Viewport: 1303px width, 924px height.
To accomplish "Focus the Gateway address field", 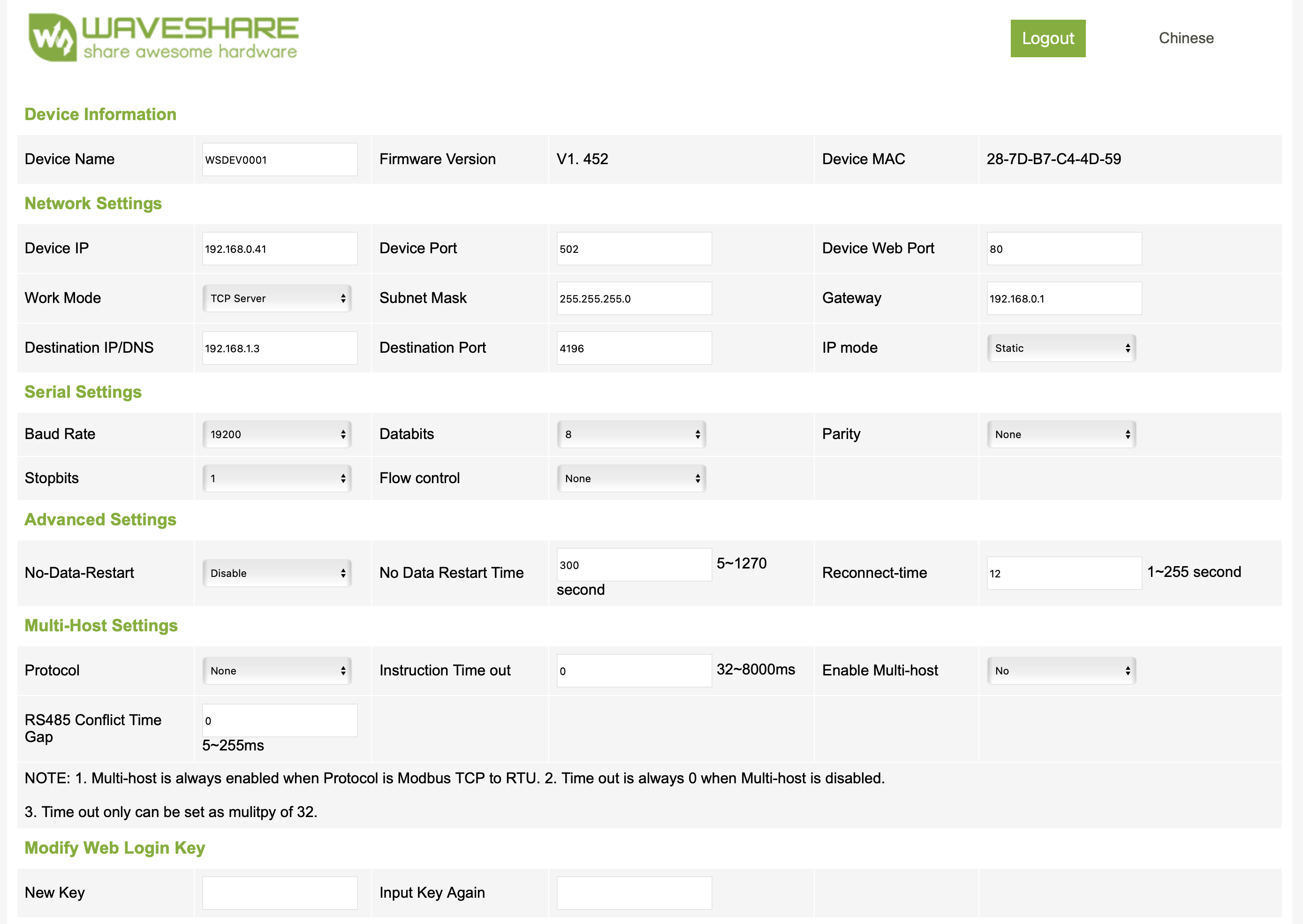I will point(1063,298).
